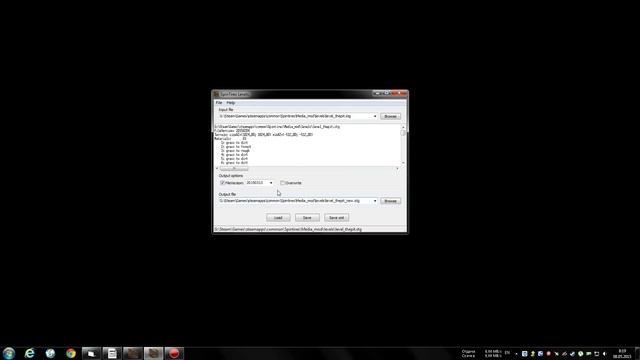Launch Google Chrome from the taskbar
Screen dimensions: 640x360
point(71,353)
